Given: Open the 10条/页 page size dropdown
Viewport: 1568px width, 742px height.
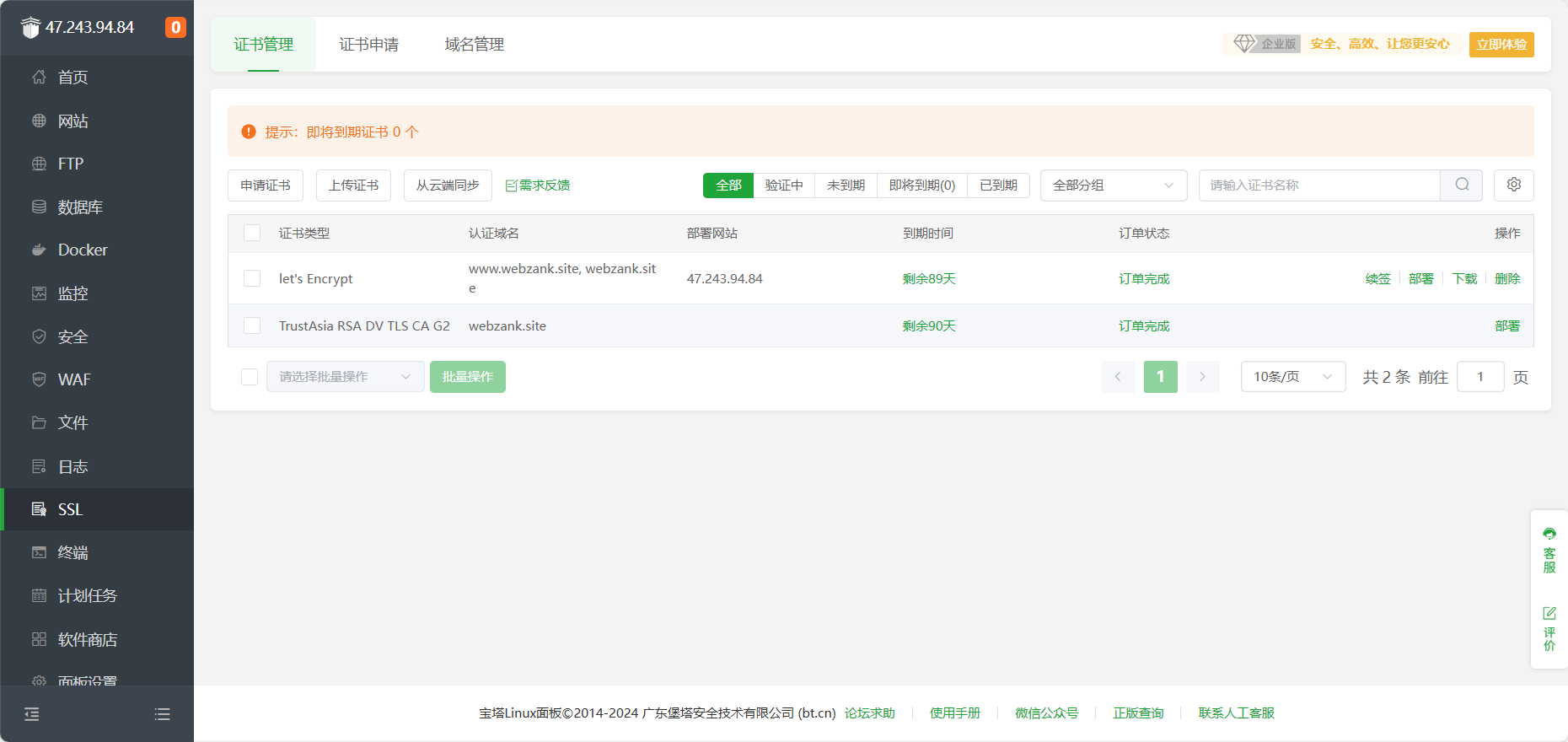Looking at the screenshot, I should point(1292,377).
